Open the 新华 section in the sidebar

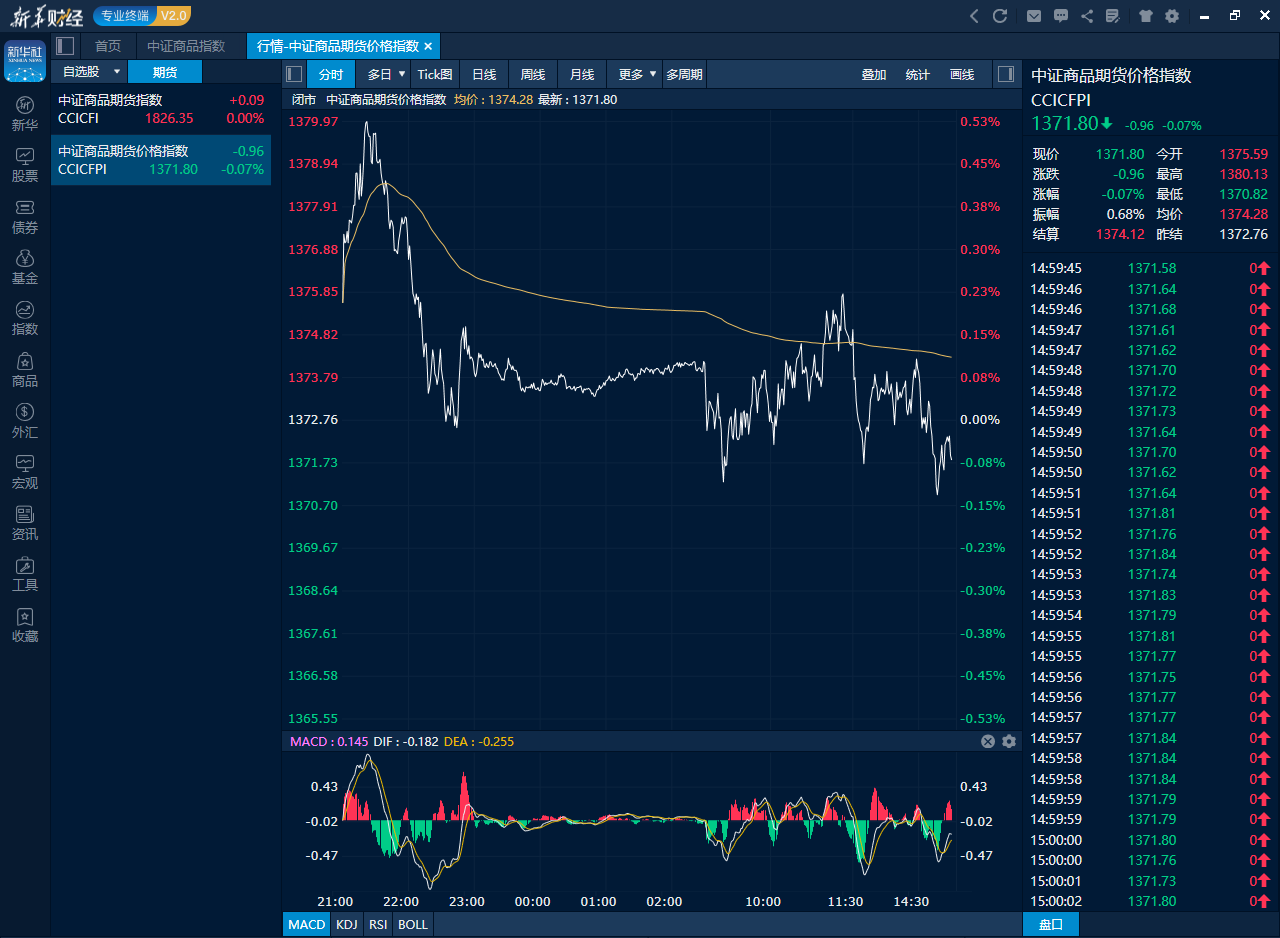[x=25, y=114]
